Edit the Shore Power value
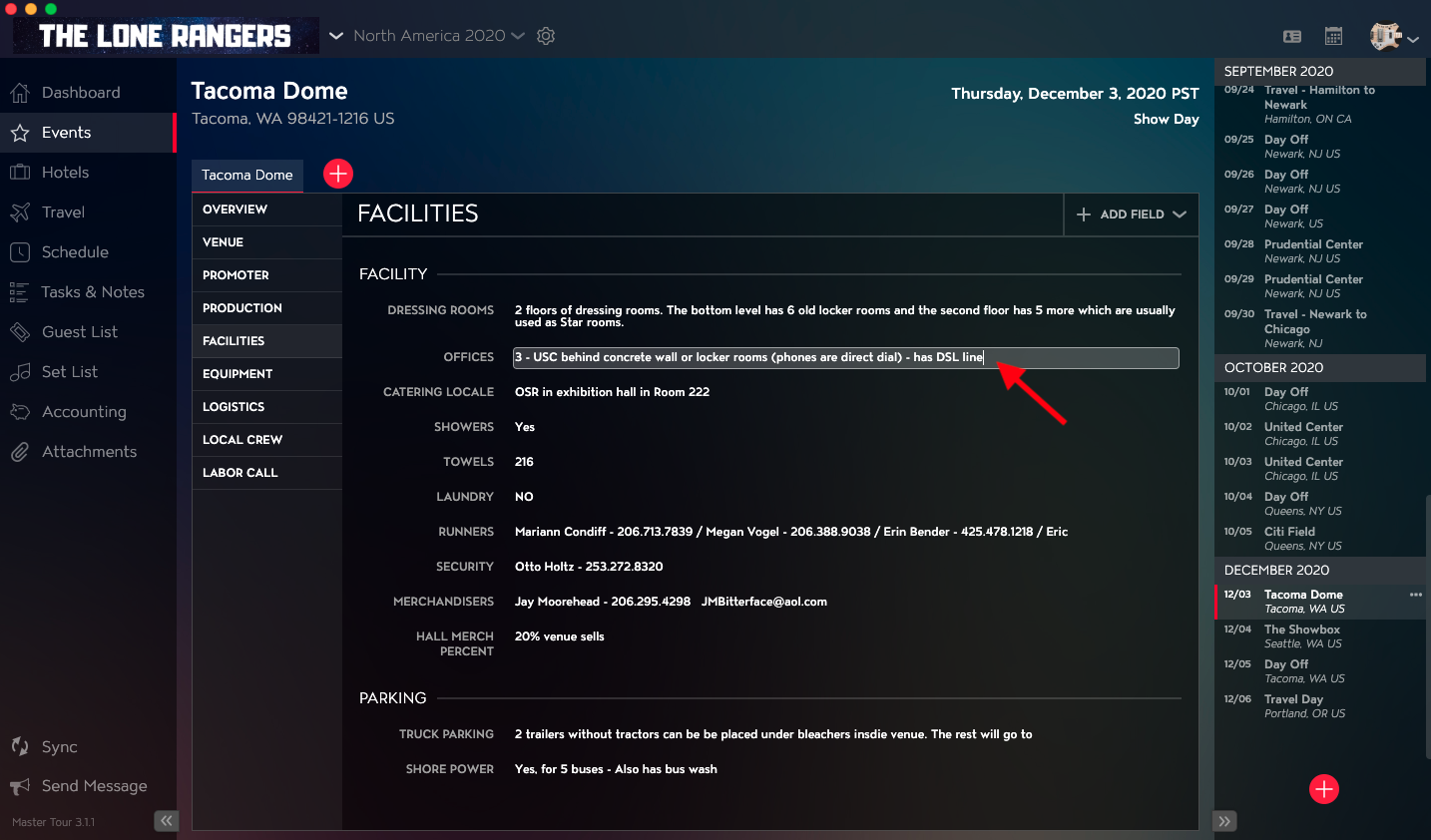The height and width of the screenshot is (840, 1431). coord(616,769)
